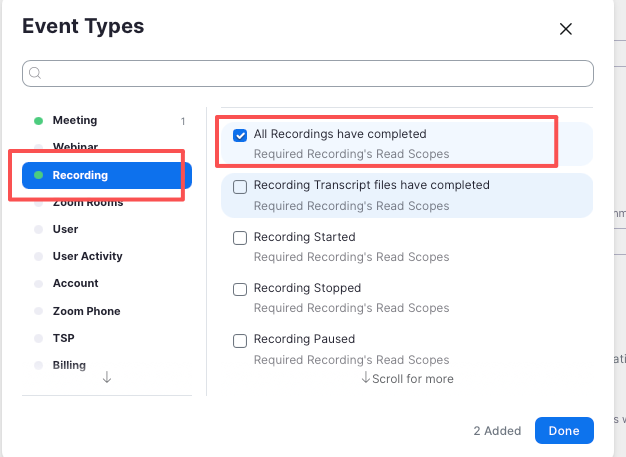
Task: Check the Recording Started event
Action: tap(240, 238)
